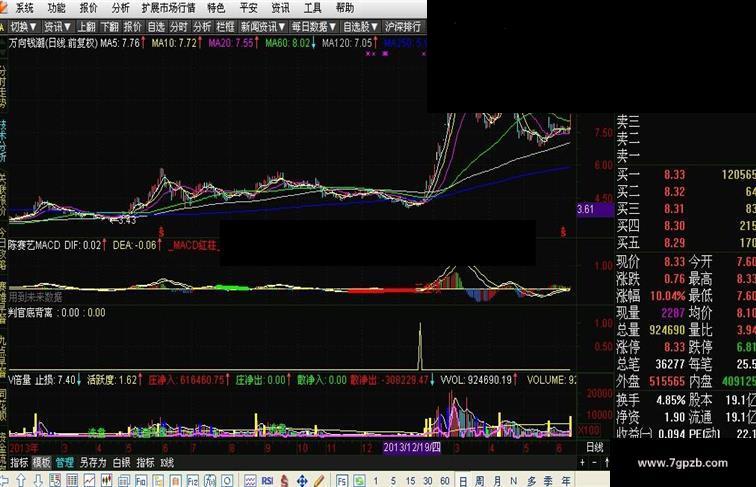Click the circle O toolbar icon
The image size is (756, 487).
tap(227, 480)
